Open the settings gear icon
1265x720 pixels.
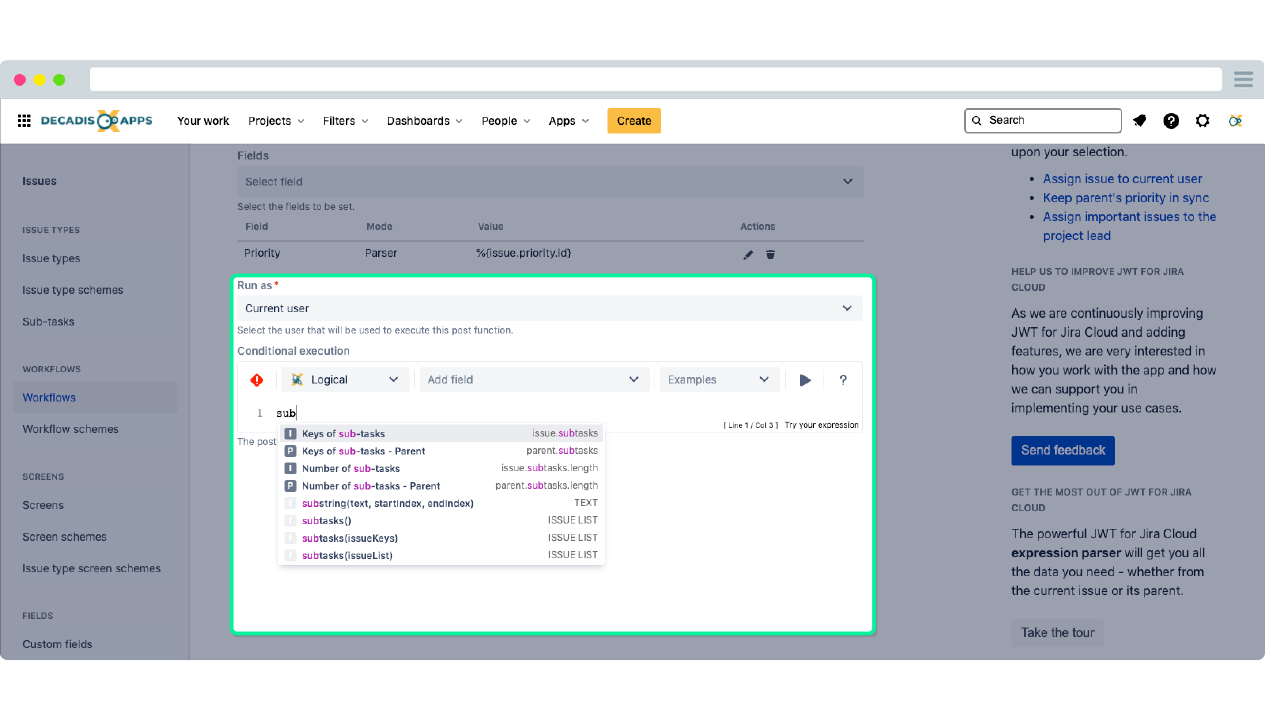[1203, 121]
